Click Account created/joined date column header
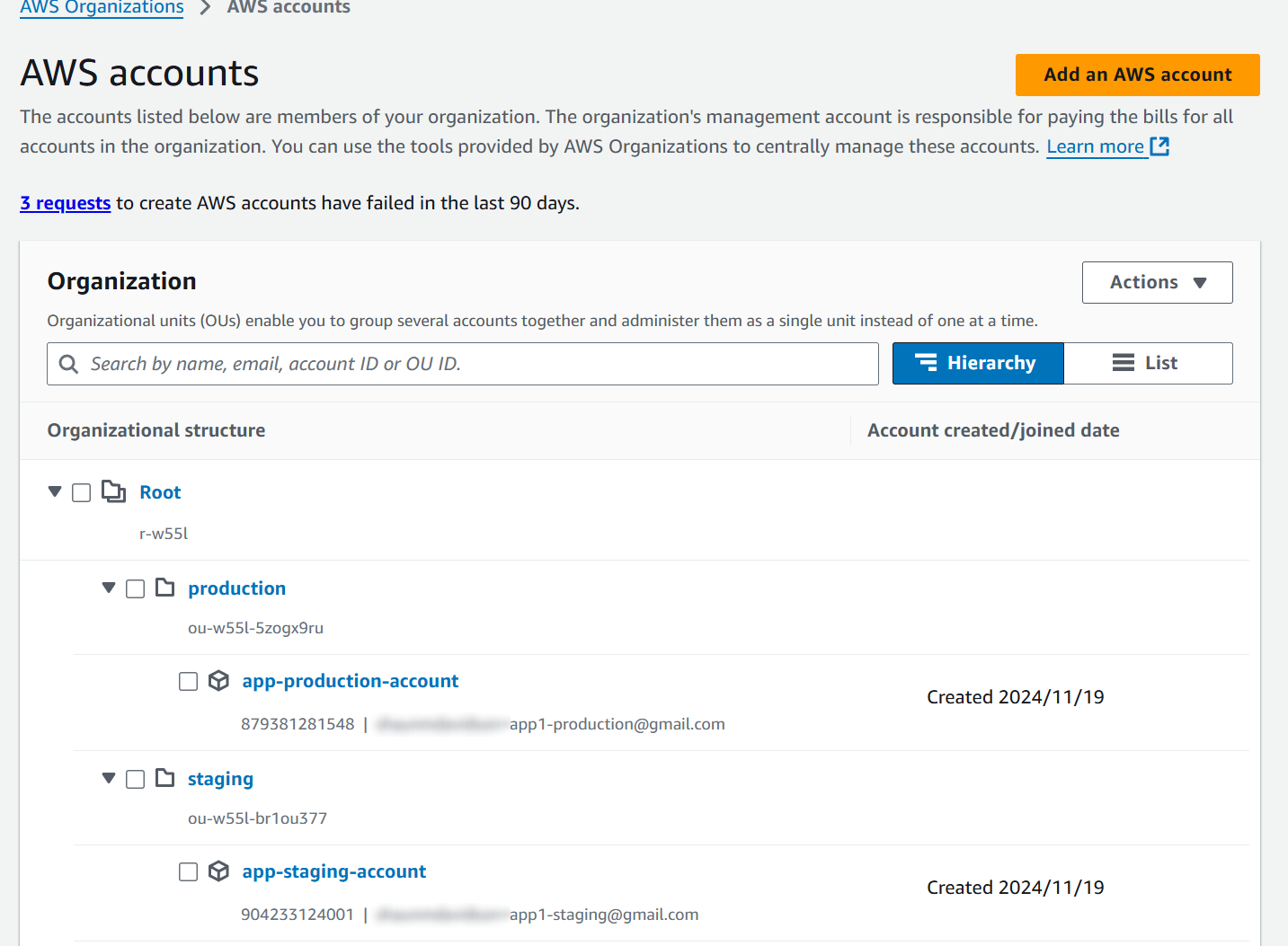Screen dimensions: 1288x946 click(993, 430)
